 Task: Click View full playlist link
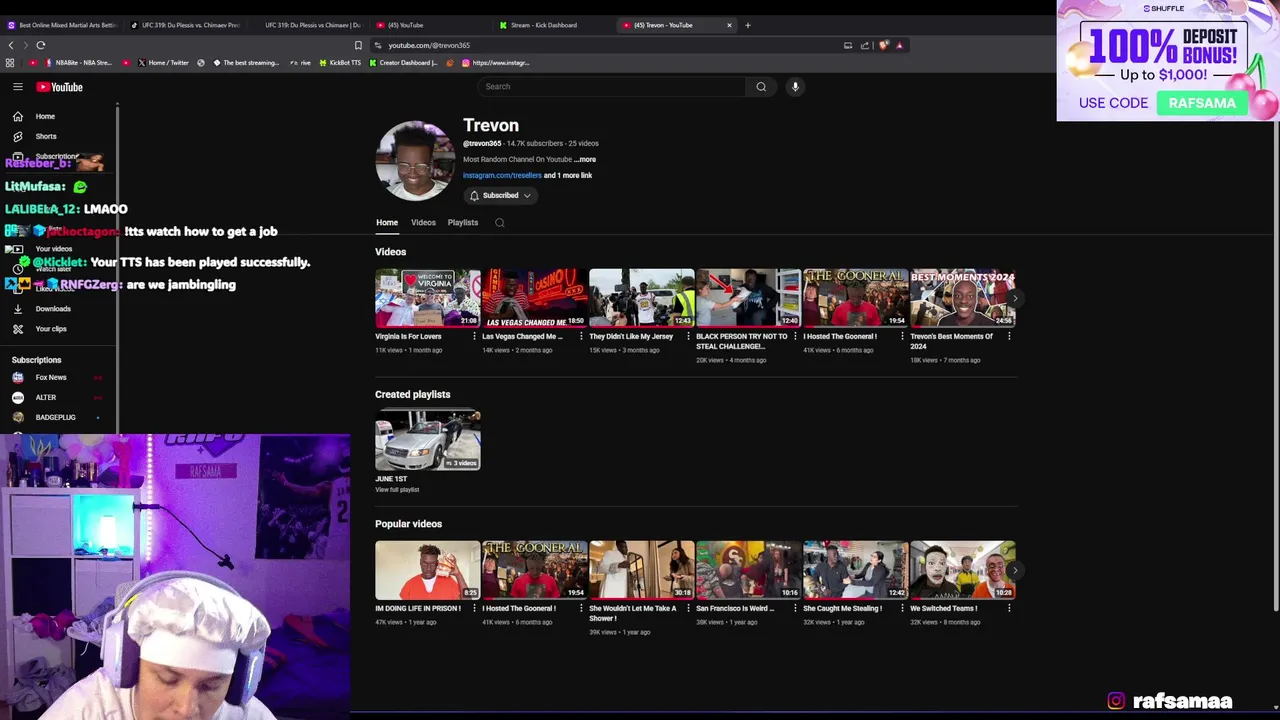[397, 490]
